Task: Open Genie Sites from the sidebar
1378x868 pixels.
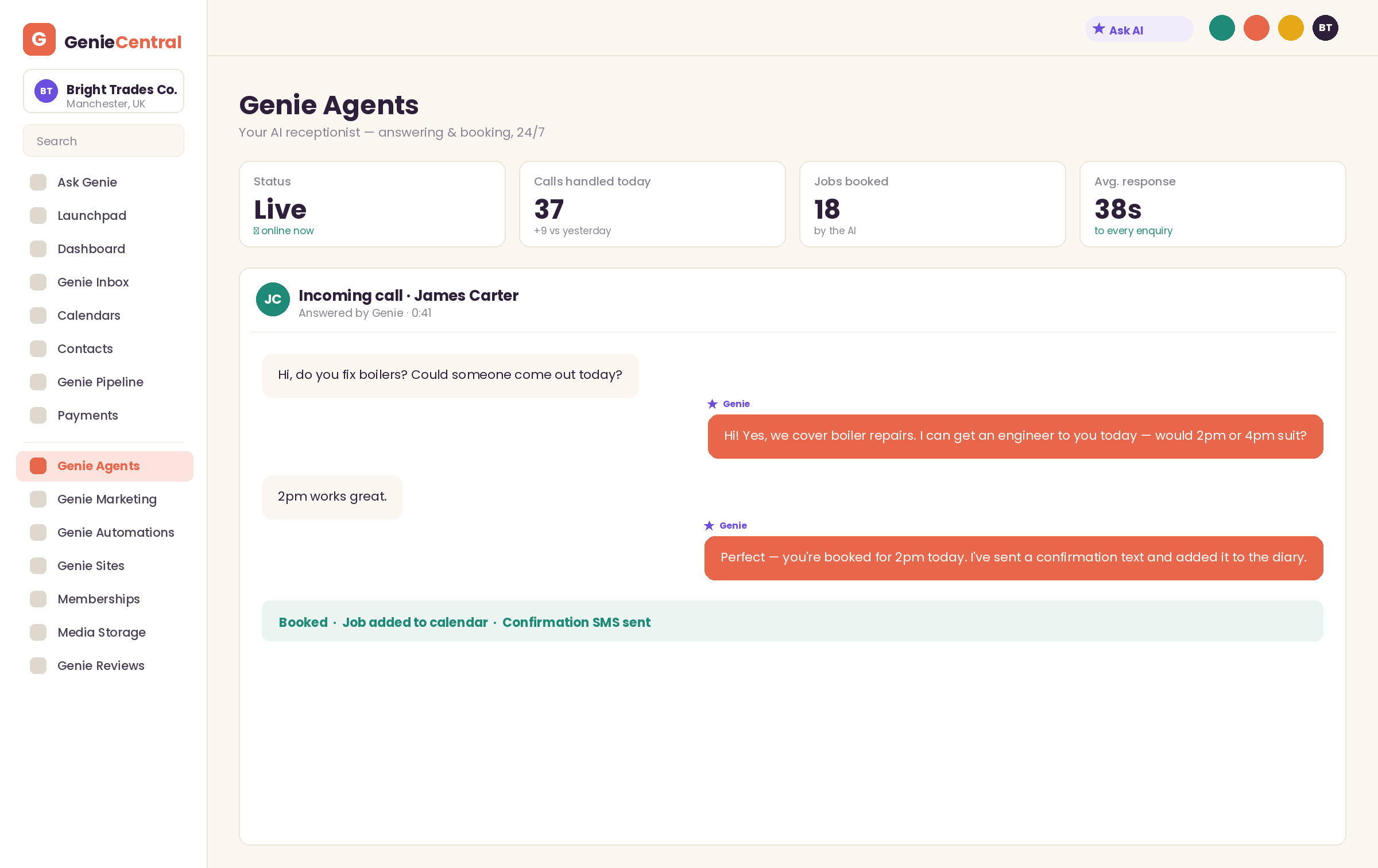Action: (x=104, y=565)
